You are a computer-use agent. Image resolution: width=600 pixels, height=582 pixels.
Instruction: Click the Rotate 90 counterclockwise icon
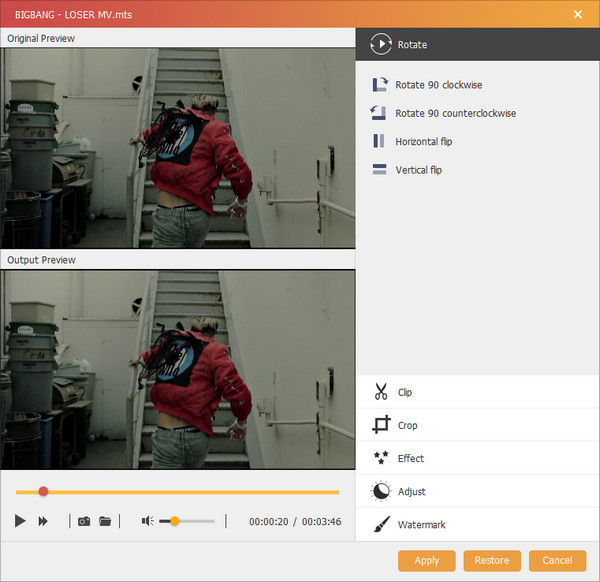click(x=378, y=113)
